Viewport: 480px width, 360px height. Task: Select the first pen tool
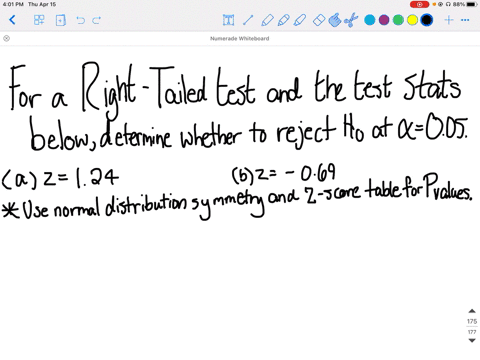point(267,20)
